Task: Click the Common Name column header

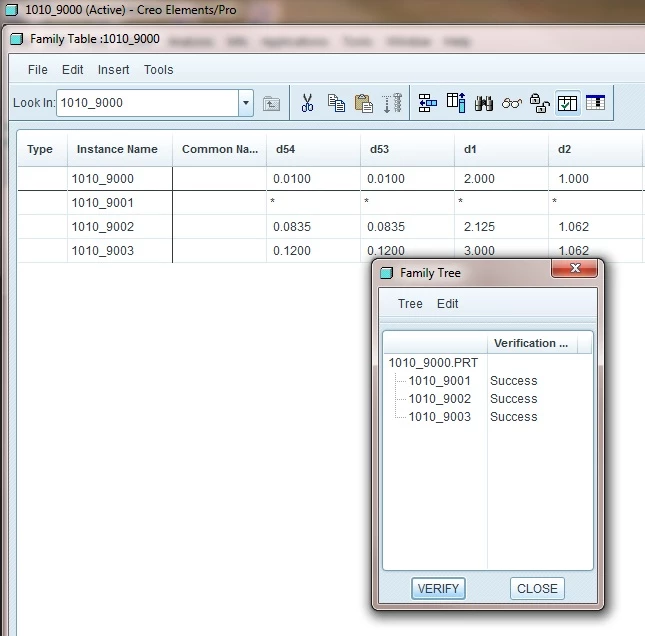Action: [x=220, y=149]
